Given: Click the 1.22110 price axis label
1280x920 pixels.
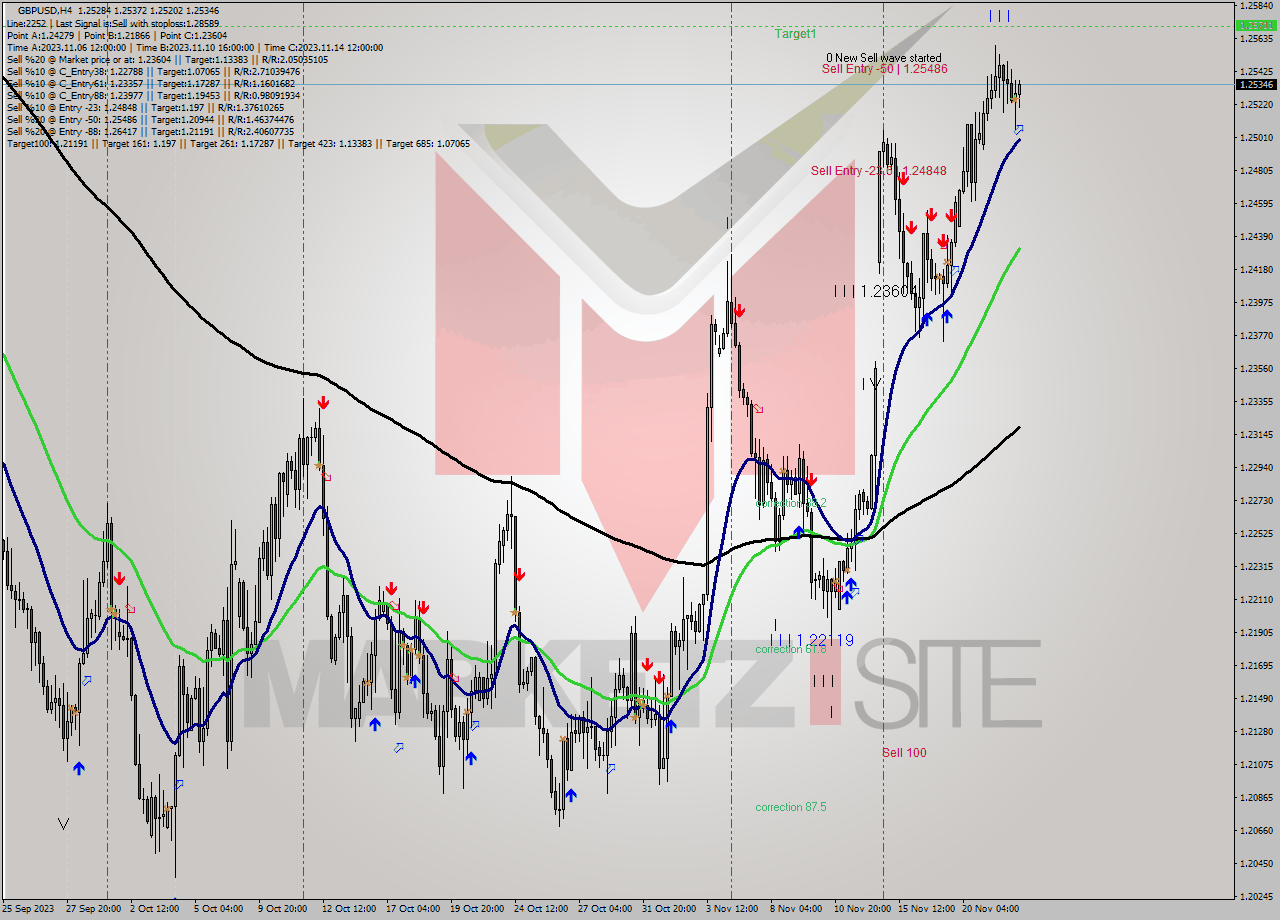Looking at the screenshot, I should pyautogui.click(x=1257, y=599).
